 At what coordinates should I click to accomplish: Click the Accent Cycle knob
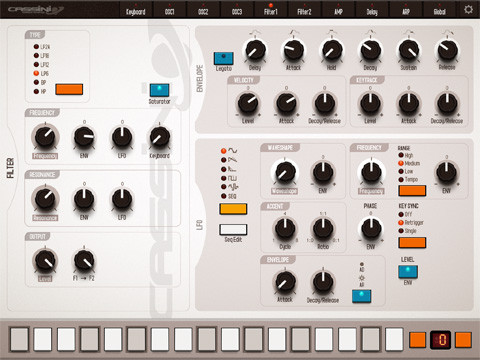coord(285,229)
